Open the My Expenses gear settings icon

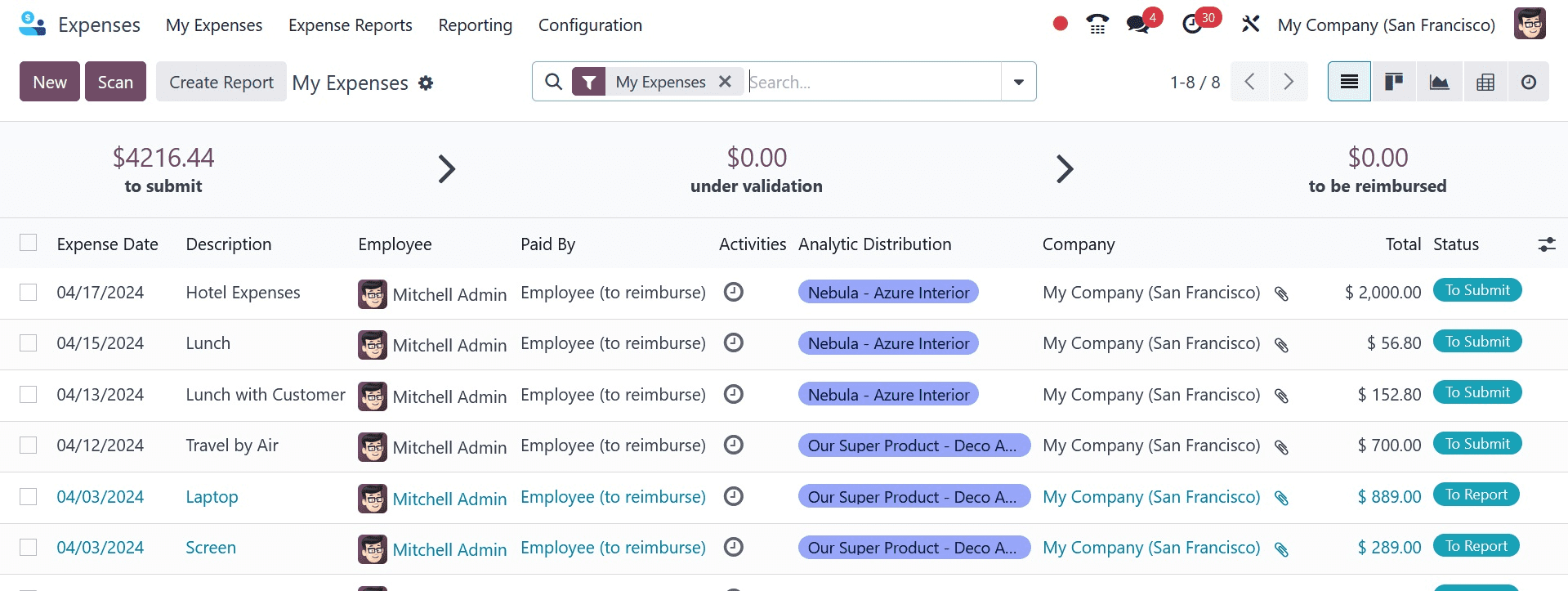[426, 83]
